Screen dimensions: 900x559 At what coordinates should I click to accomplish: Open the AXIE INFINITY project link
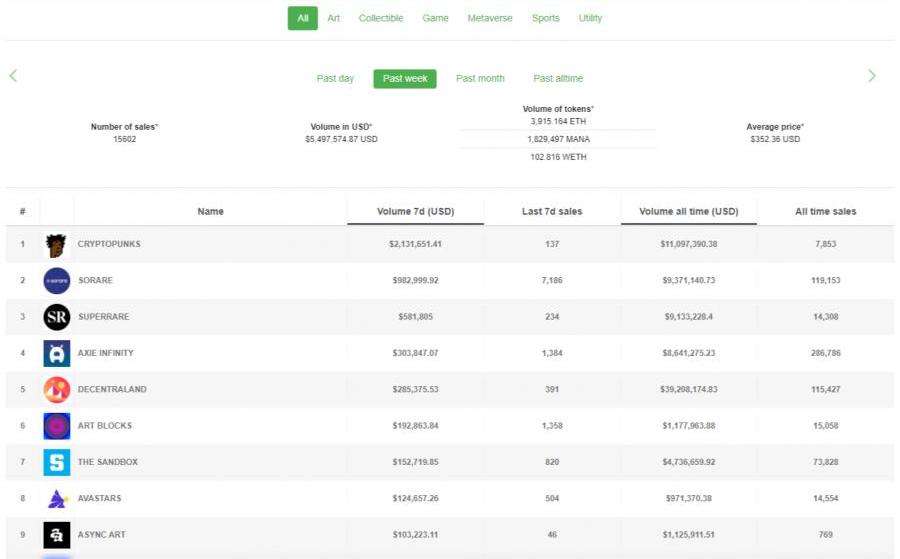point(106,353)
